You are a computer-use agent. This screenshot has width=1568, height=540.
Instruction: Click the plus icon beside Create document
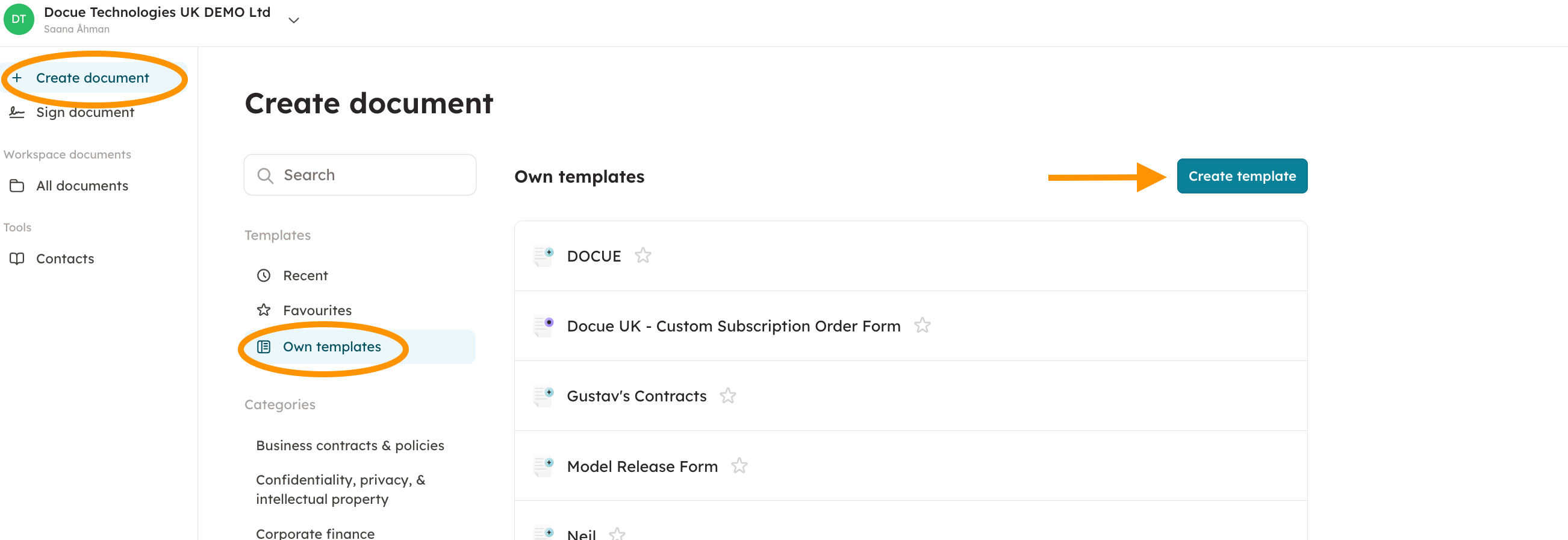(17, 78)
